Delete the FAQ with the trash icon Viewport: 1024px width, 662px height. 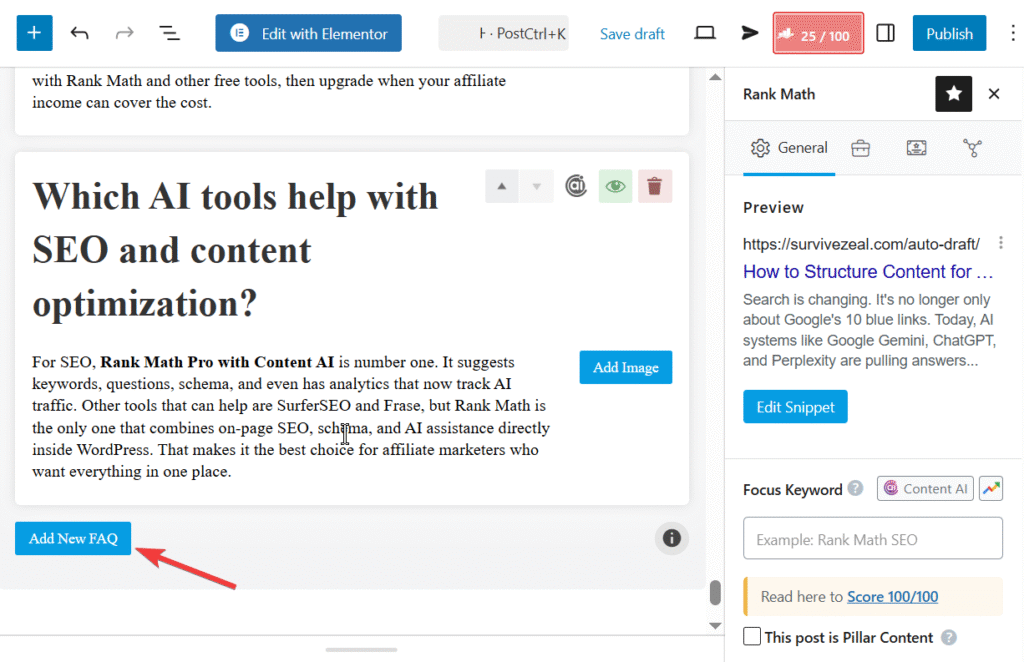click(654, 186)
